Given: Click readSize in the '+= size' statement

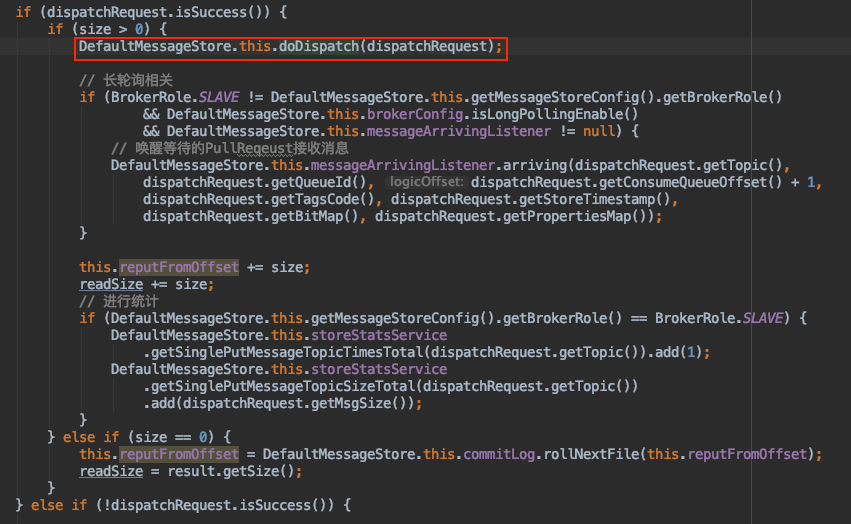Looking at the screenshot, I should (111, 284).
